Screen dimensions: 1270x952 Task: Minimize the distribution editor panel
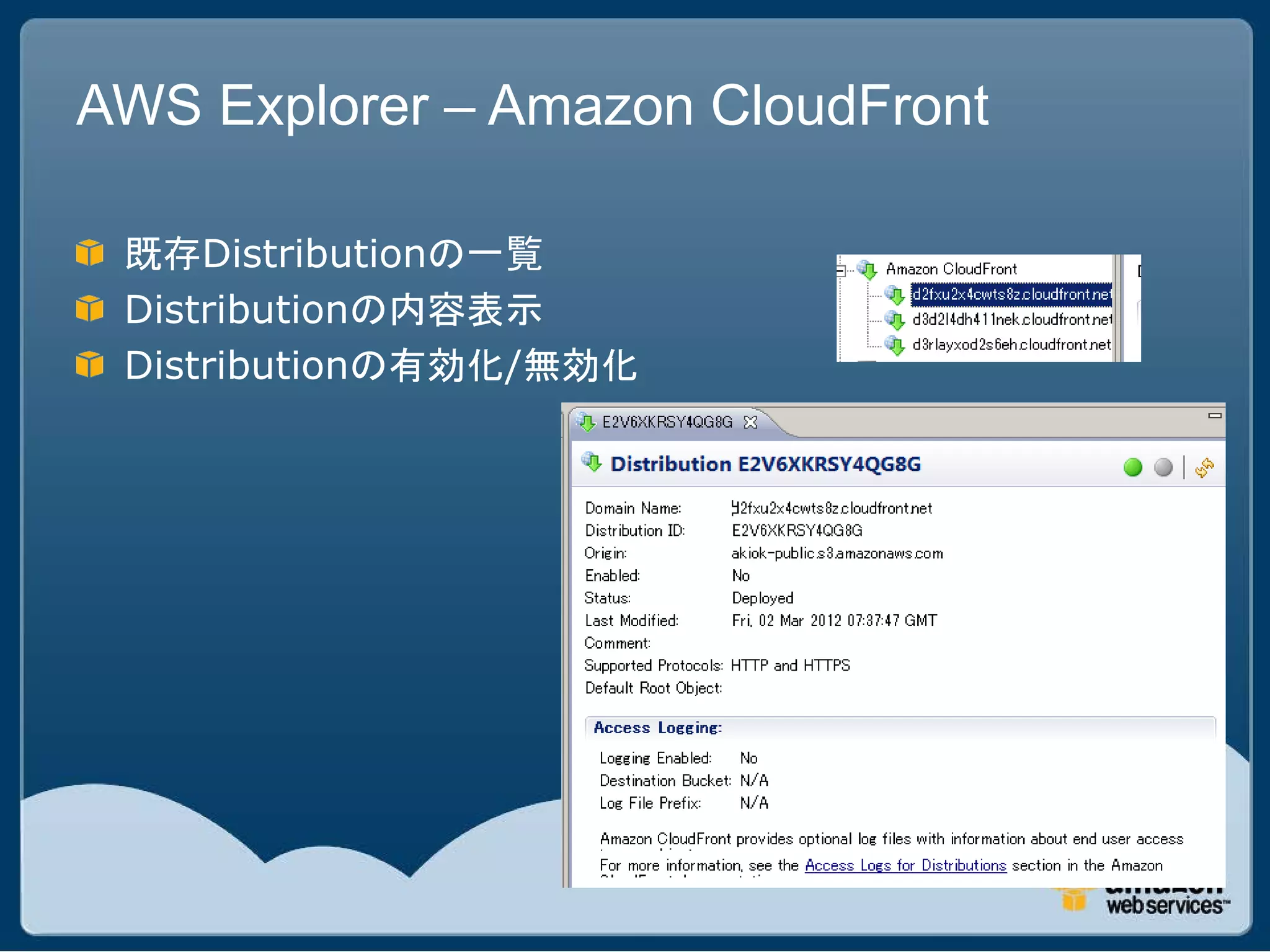[1215, 415]
